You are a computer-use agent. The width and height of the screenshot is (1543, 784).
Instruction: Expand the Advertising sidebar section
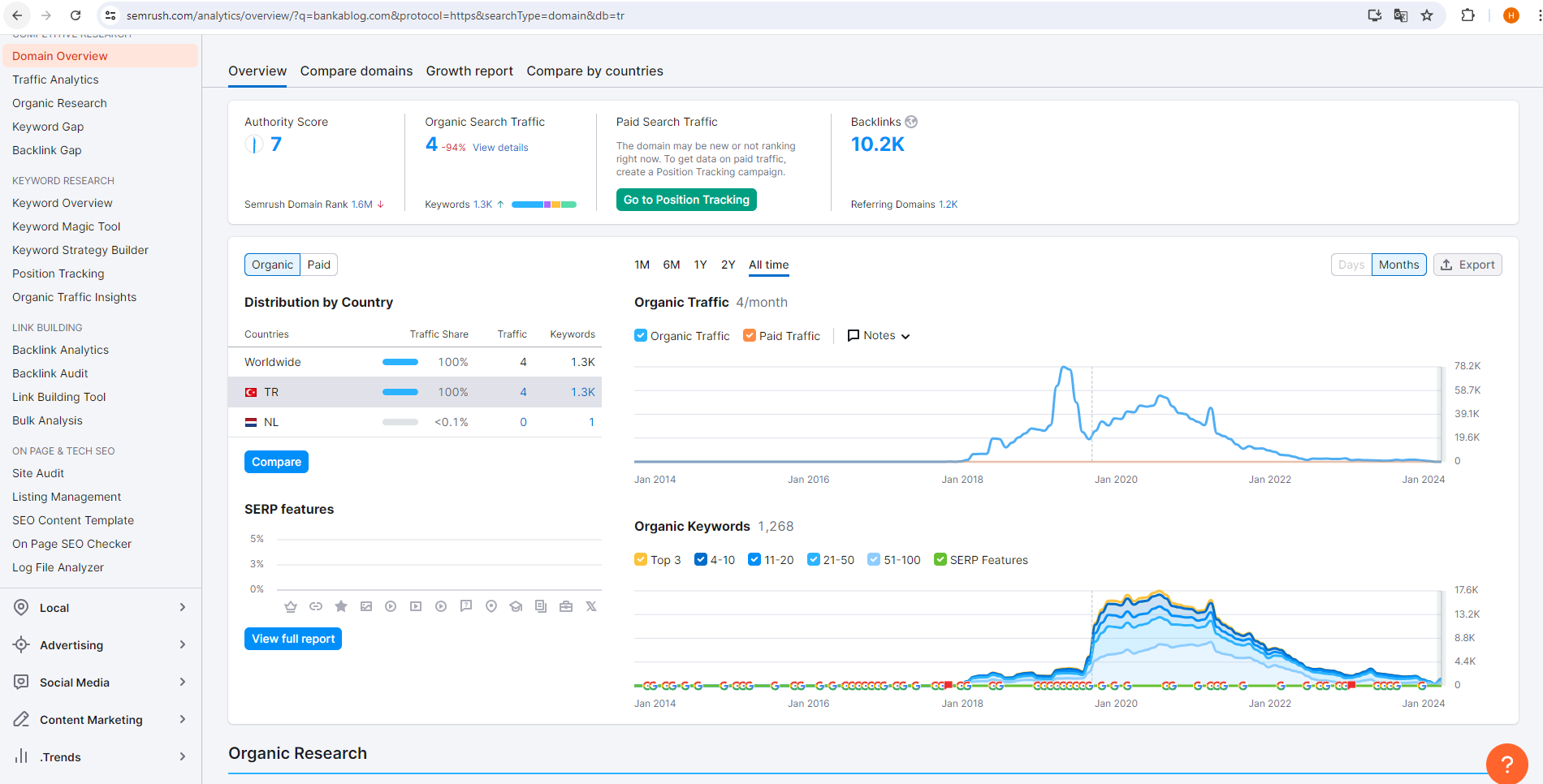(101, 645)
